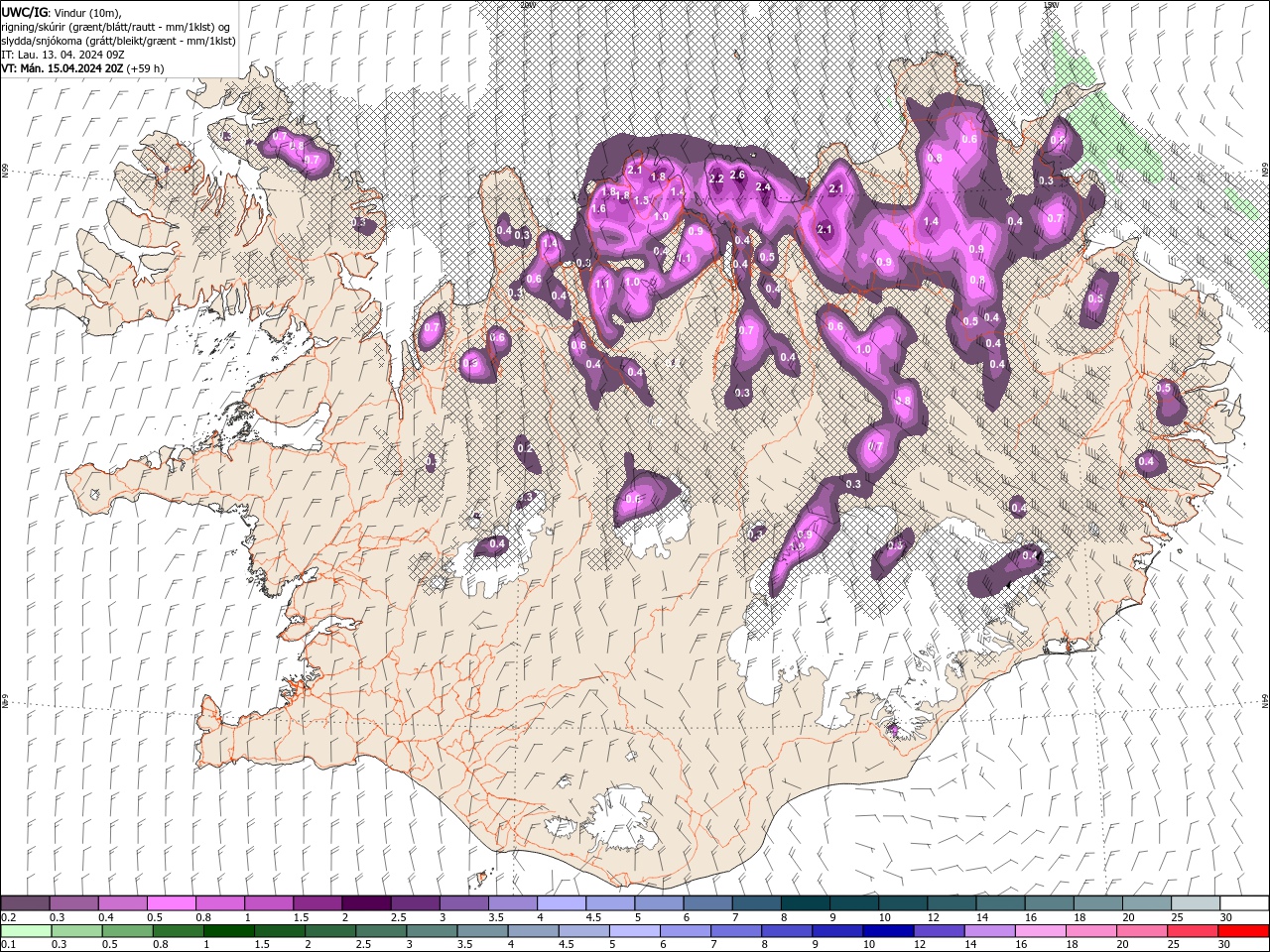
Task: Click the 7 label in the upper legend row
Action: 734,917
